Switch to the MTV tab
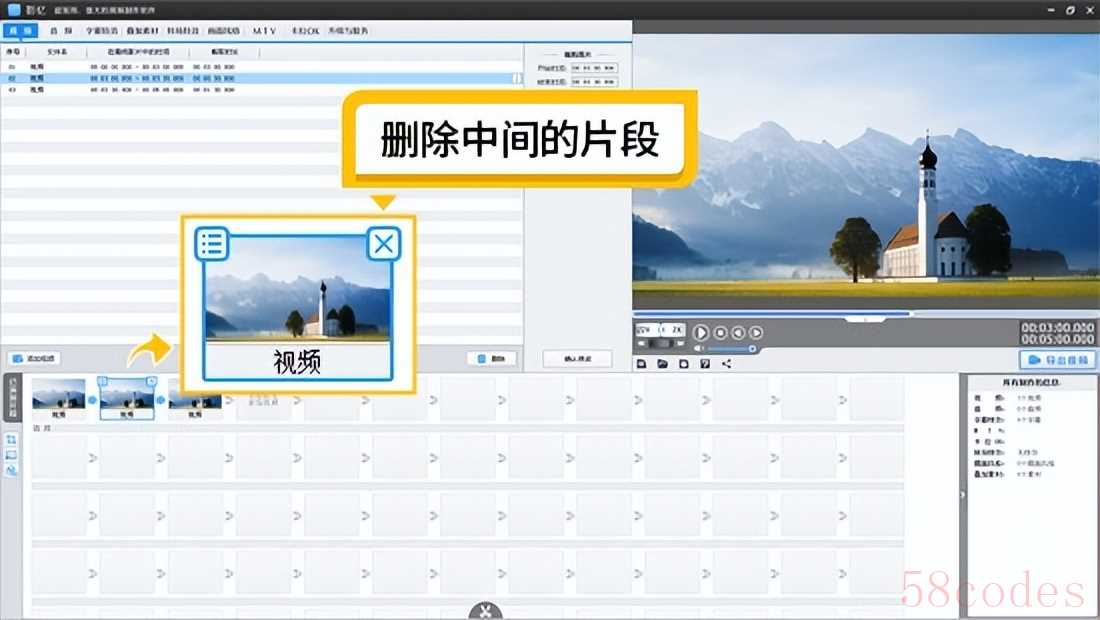 click(x=264, y=31)
